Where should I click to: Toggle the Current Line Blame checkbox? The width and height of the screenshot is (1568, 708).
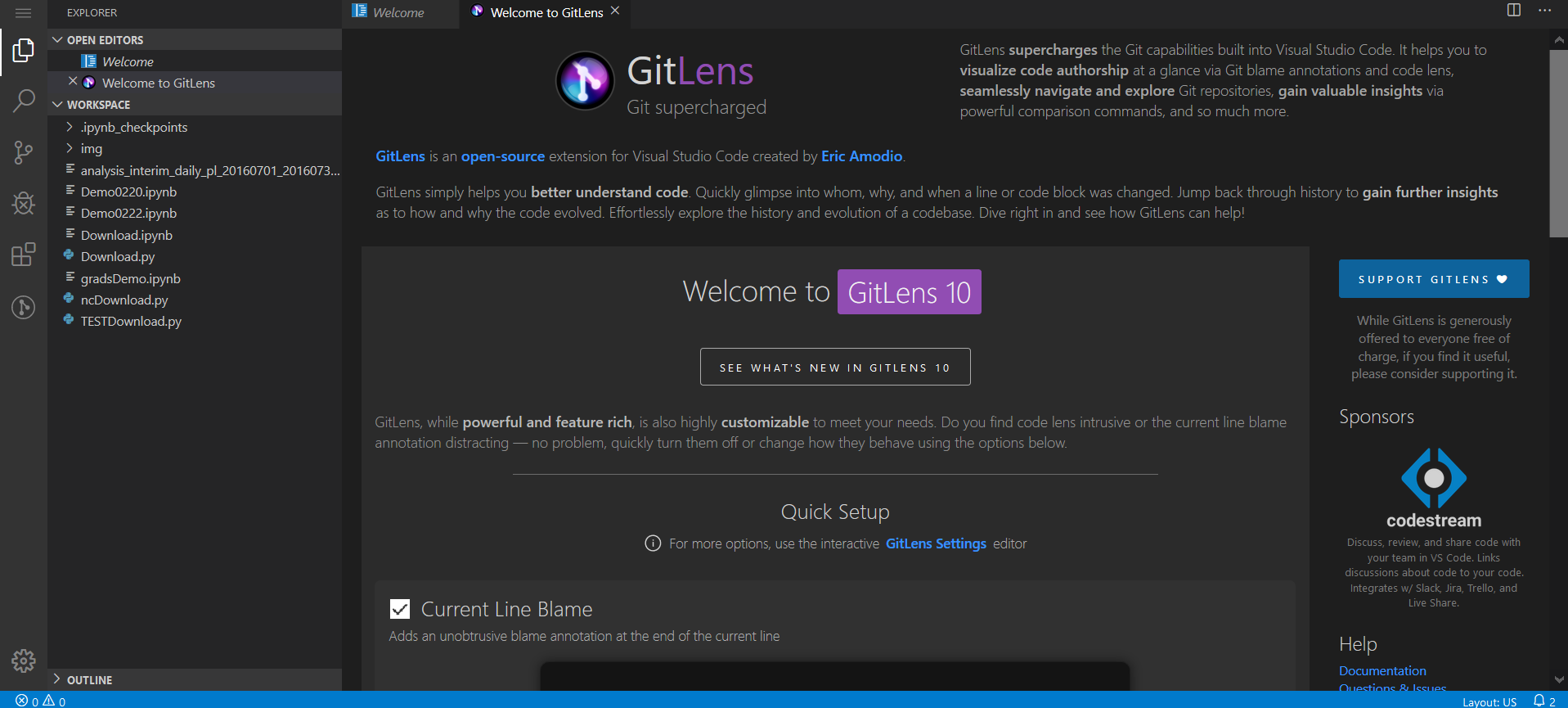tap(400, 609)
